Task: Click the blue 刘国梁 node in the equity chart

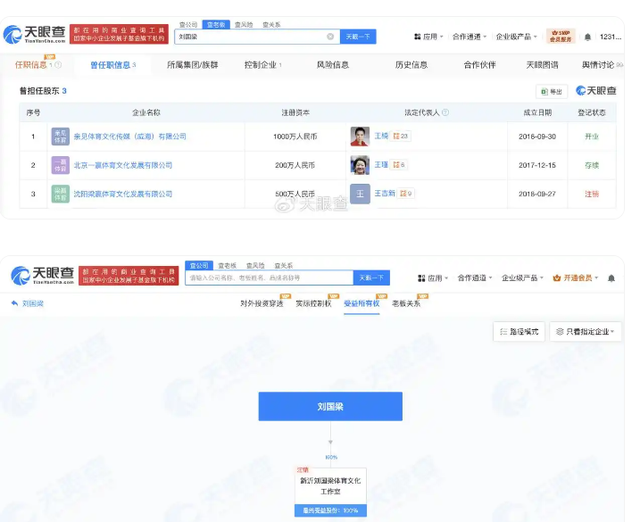Action: (330, 406)
